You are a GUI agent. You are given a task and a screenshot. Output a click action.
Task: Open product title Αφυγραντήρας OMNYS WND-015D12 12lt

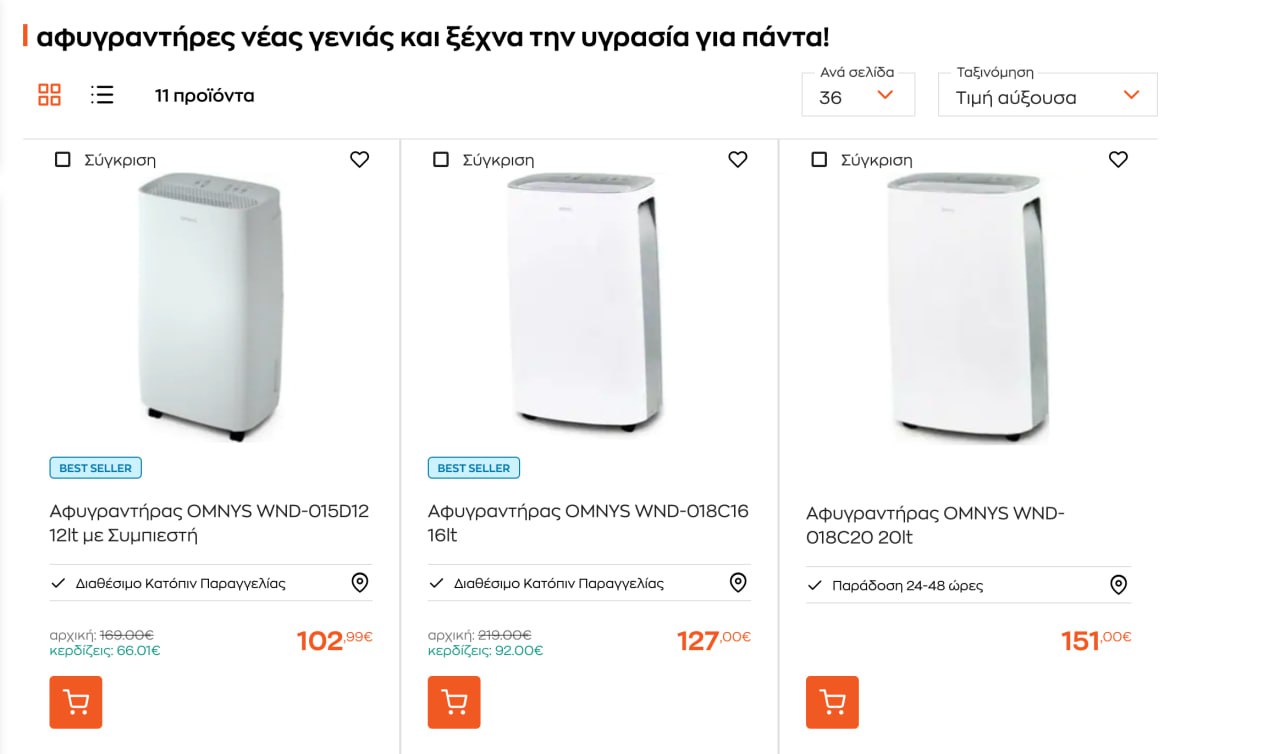click(x=209, y=523)
